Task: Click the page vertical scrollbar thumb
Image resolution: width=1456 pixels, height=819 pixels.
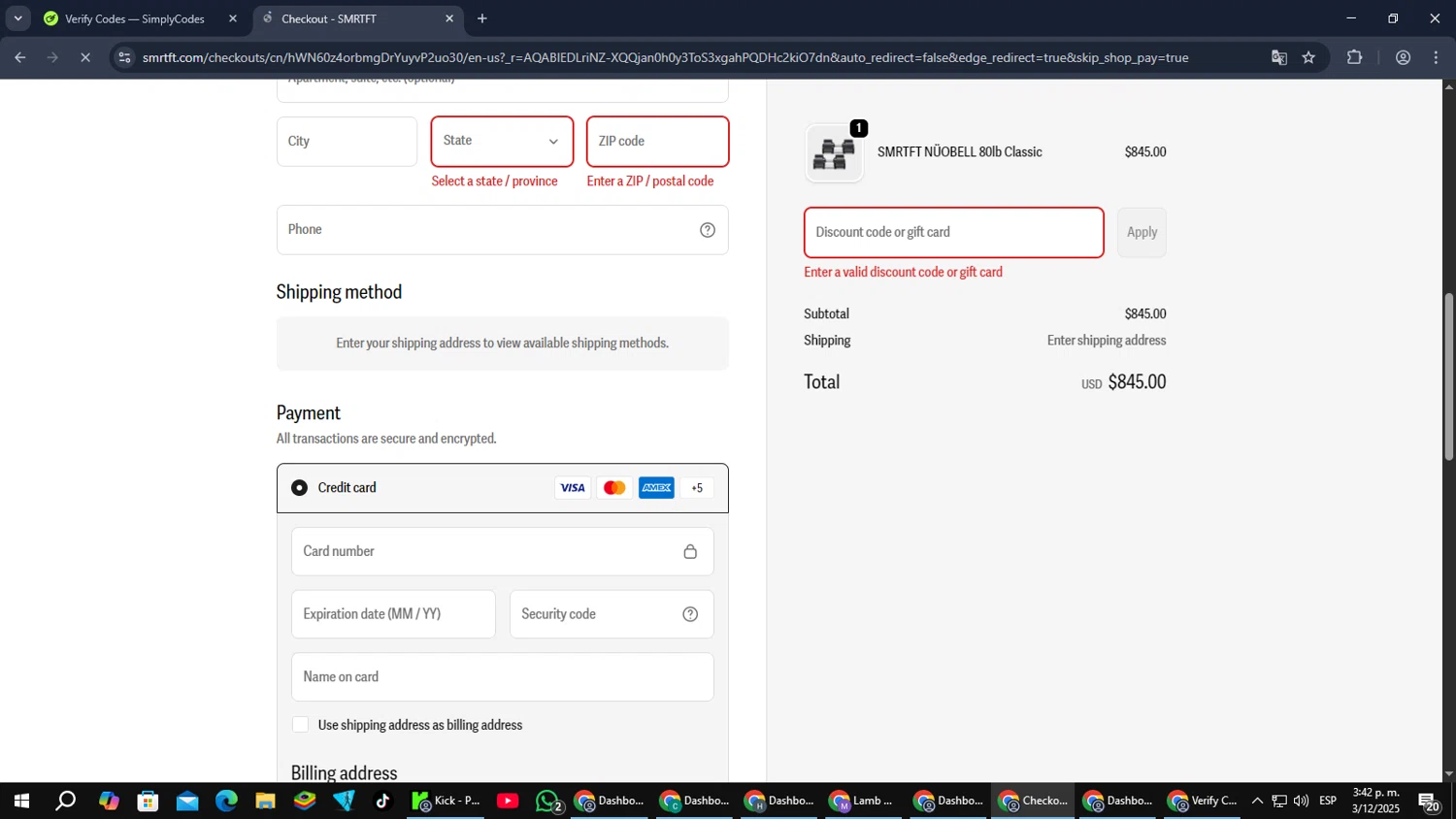Action: (1449, 377)
